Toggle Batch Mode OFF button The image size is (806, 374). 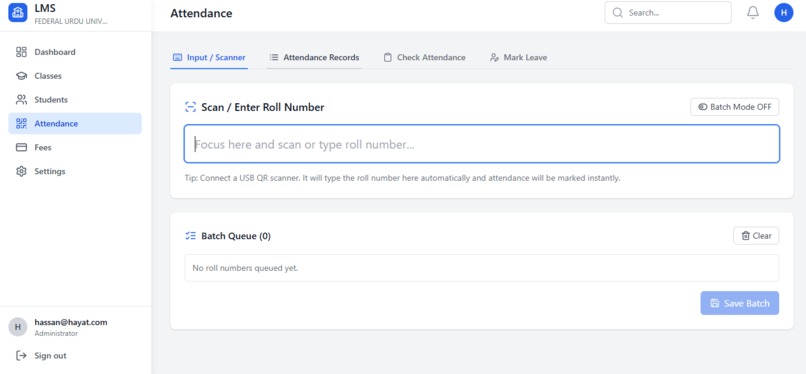[735, 107]
